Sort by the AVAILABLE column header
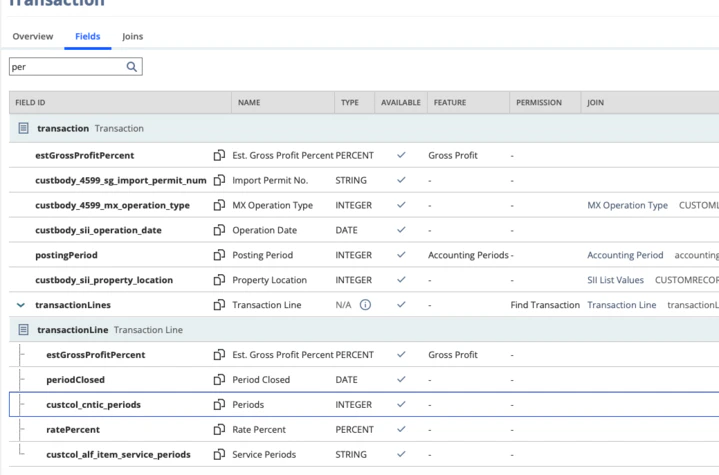This screenshot has width=719, height=475. coord(400,103)
